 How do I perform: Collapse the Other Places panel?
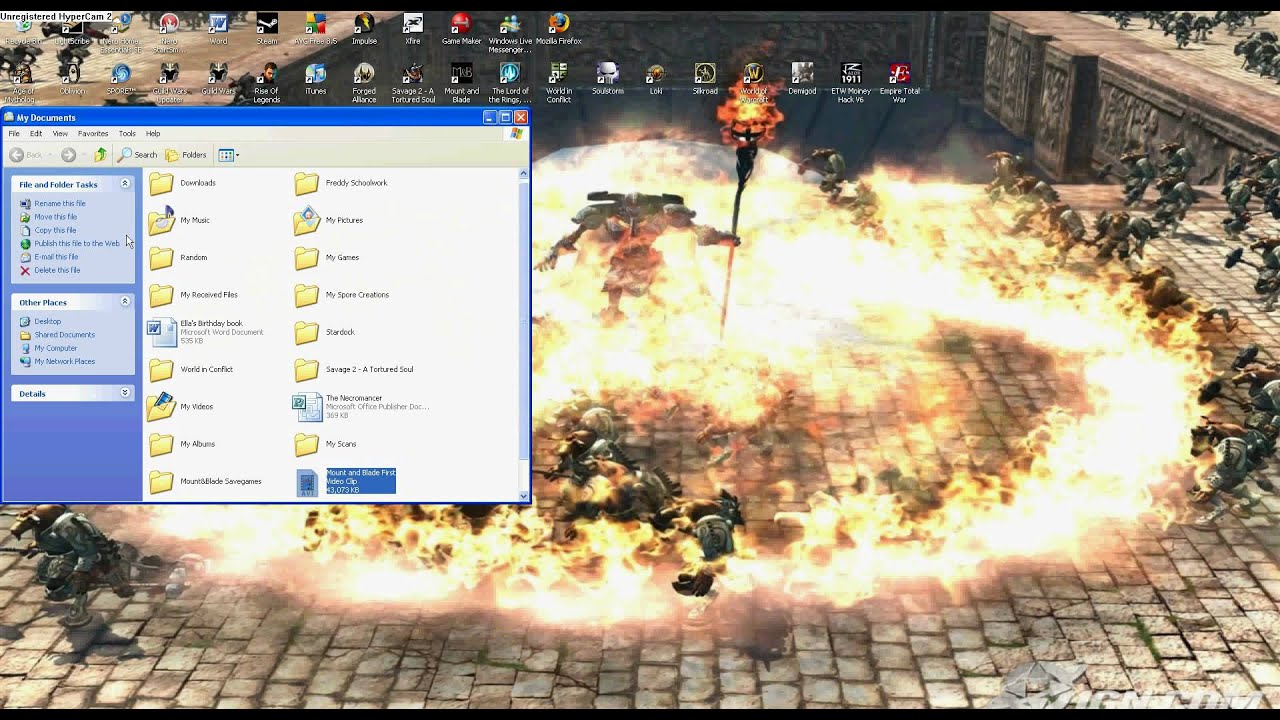(x=125, y=302)
